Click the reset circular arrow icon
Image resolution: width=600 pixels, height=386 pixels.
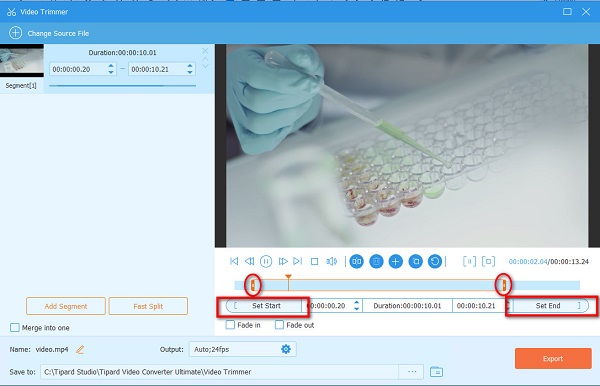(x=435, y=262)
